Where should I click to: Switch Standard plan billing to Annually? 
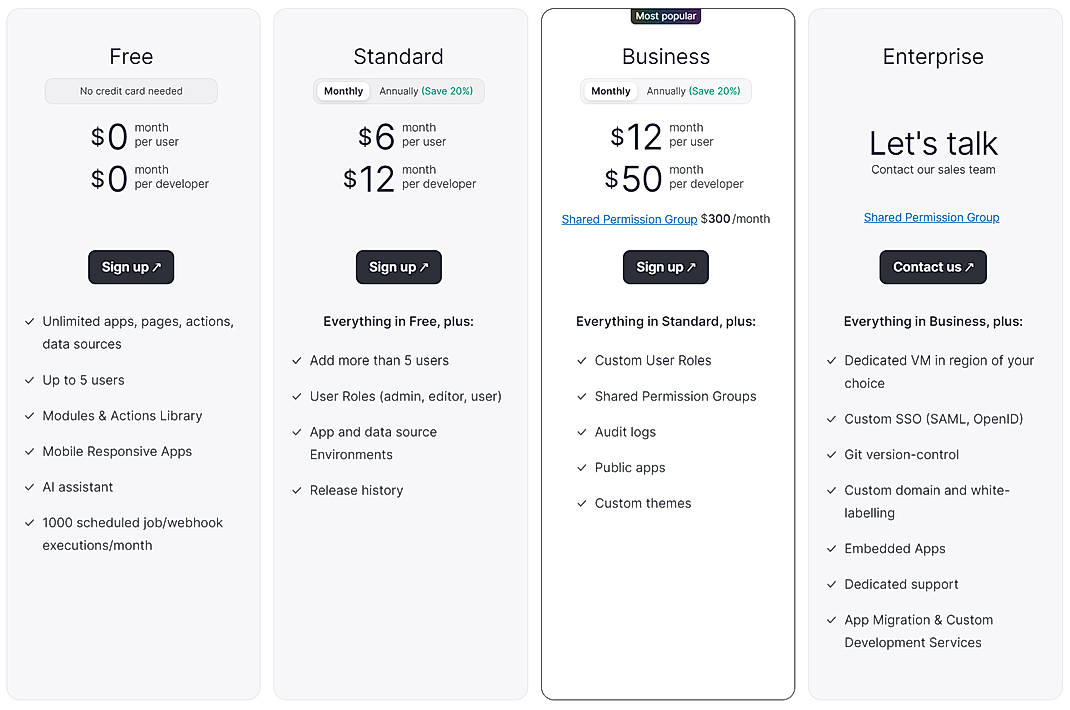(x=428, y=90)
